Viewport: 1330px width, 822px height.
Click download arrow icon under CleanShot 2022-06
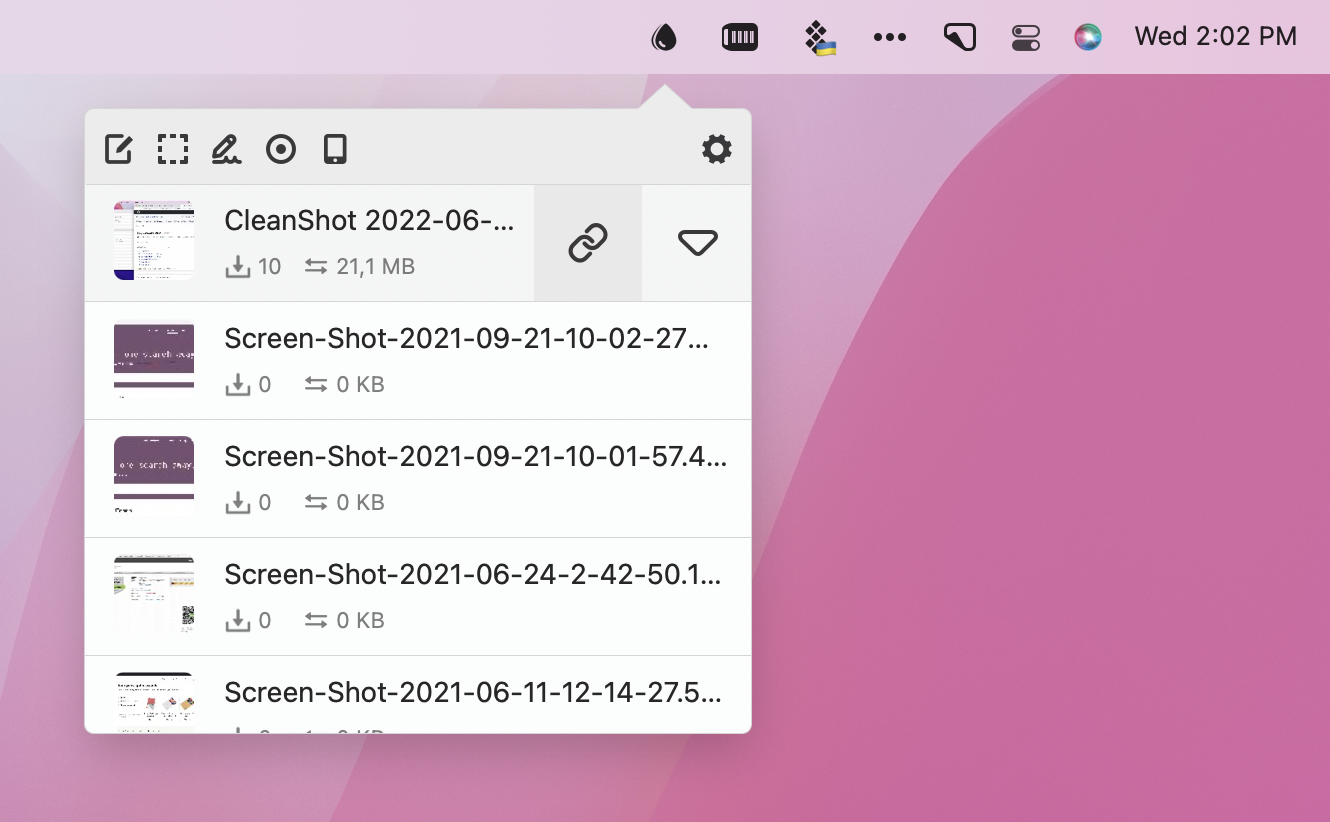237,266
